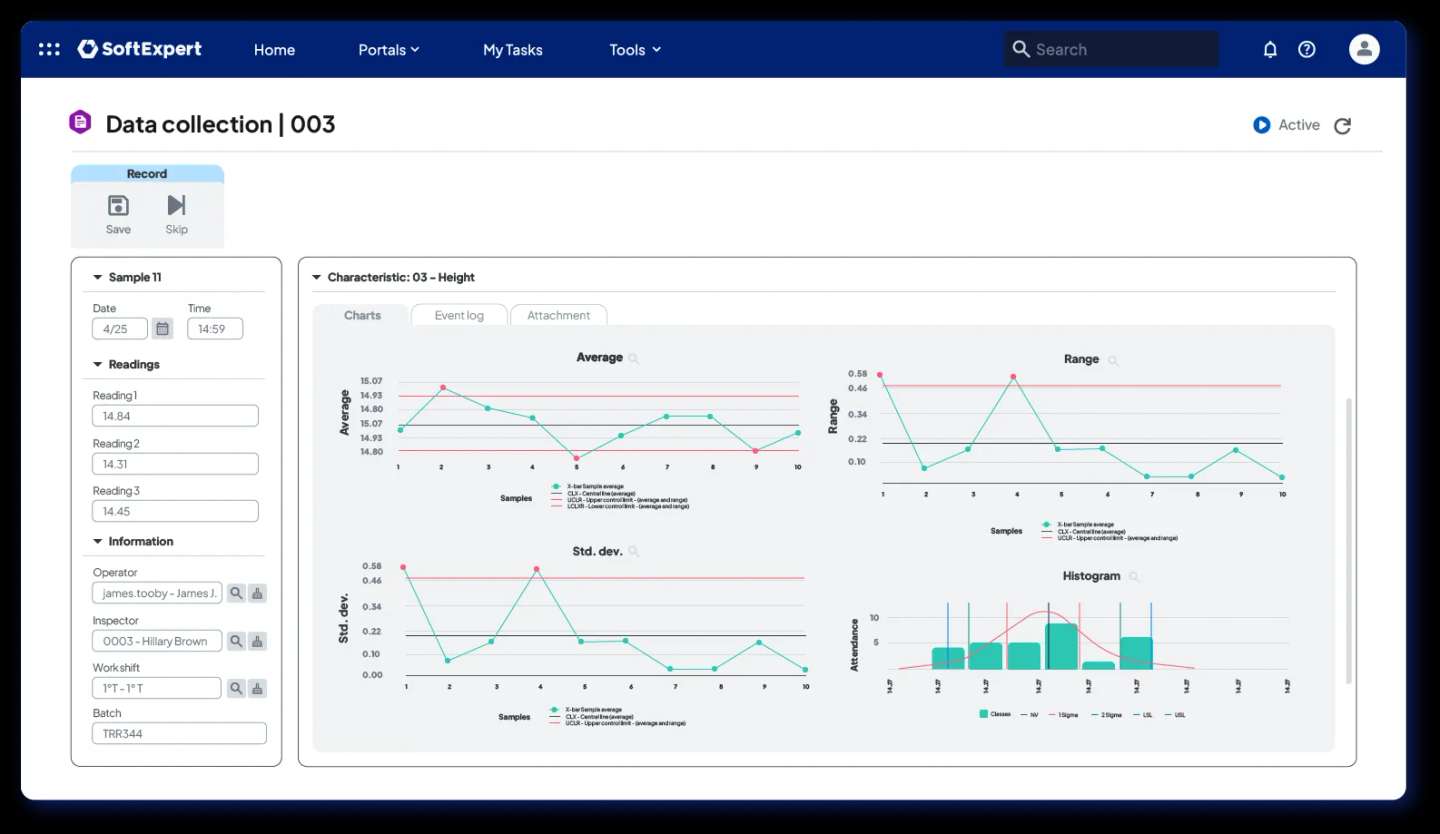
Task: Select Home in the navigation bar
Action: tap(274, 49)
